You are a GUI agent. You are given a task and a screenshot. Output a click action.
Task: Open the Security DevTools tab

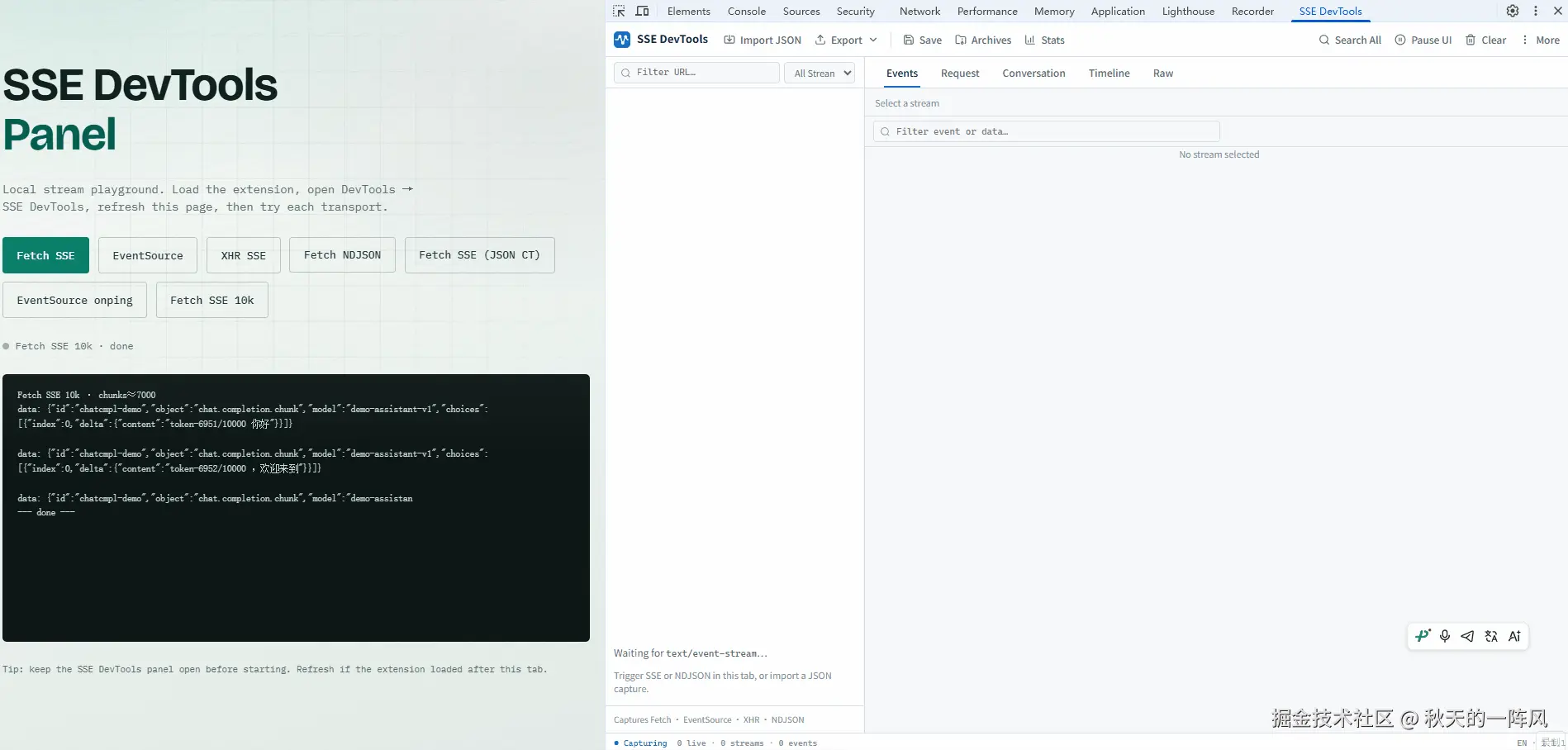tap(856, 12)
